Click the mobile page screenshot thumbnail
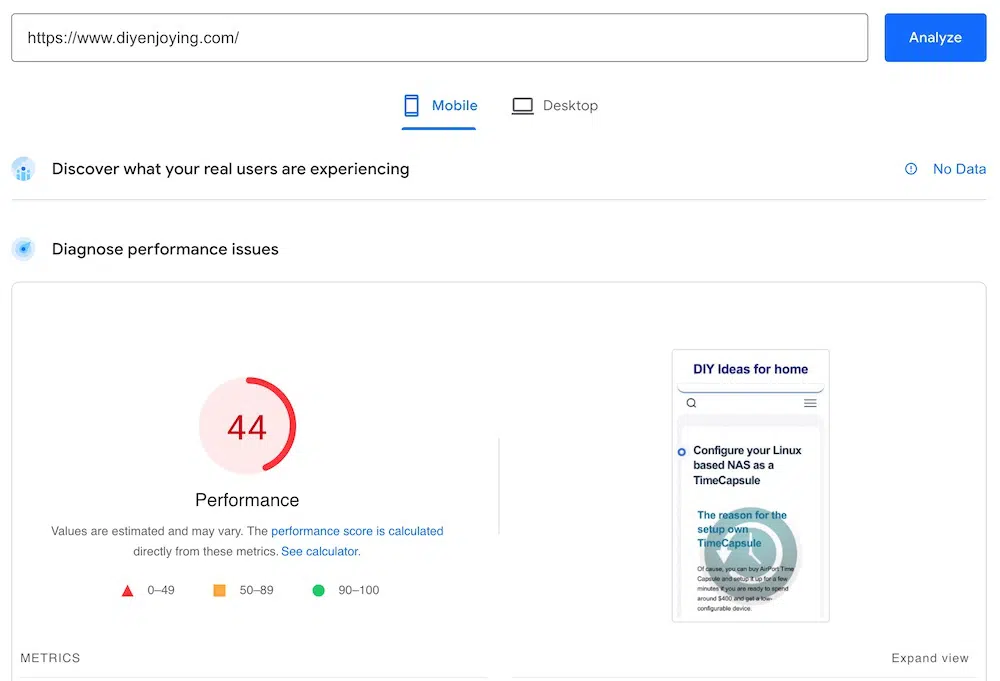This screenshot has height=681, width=1000. coord(751,486)
